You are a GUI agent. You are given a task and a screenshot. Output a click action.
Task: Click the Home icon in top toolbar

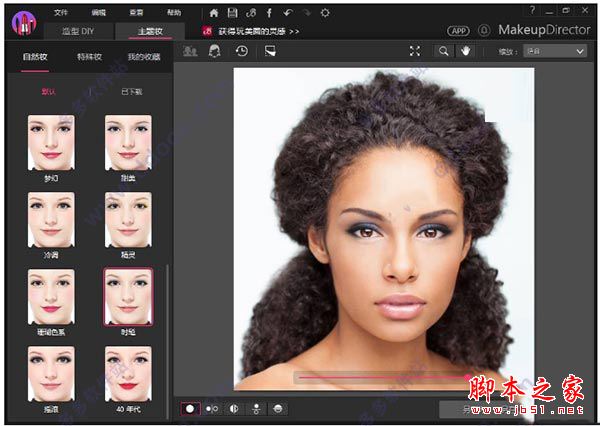point(214,13)
